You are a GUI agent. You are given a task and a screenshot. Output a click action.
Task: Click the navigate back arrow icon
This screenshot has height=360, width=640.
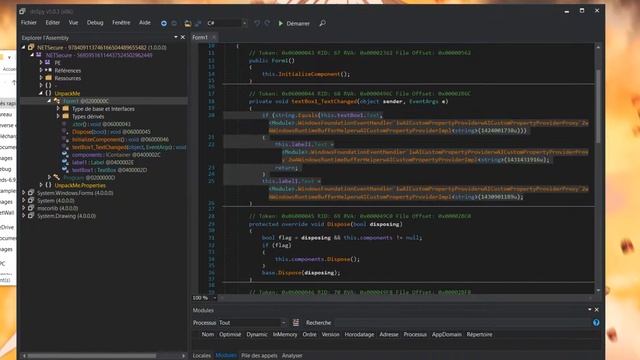[164, 23]
